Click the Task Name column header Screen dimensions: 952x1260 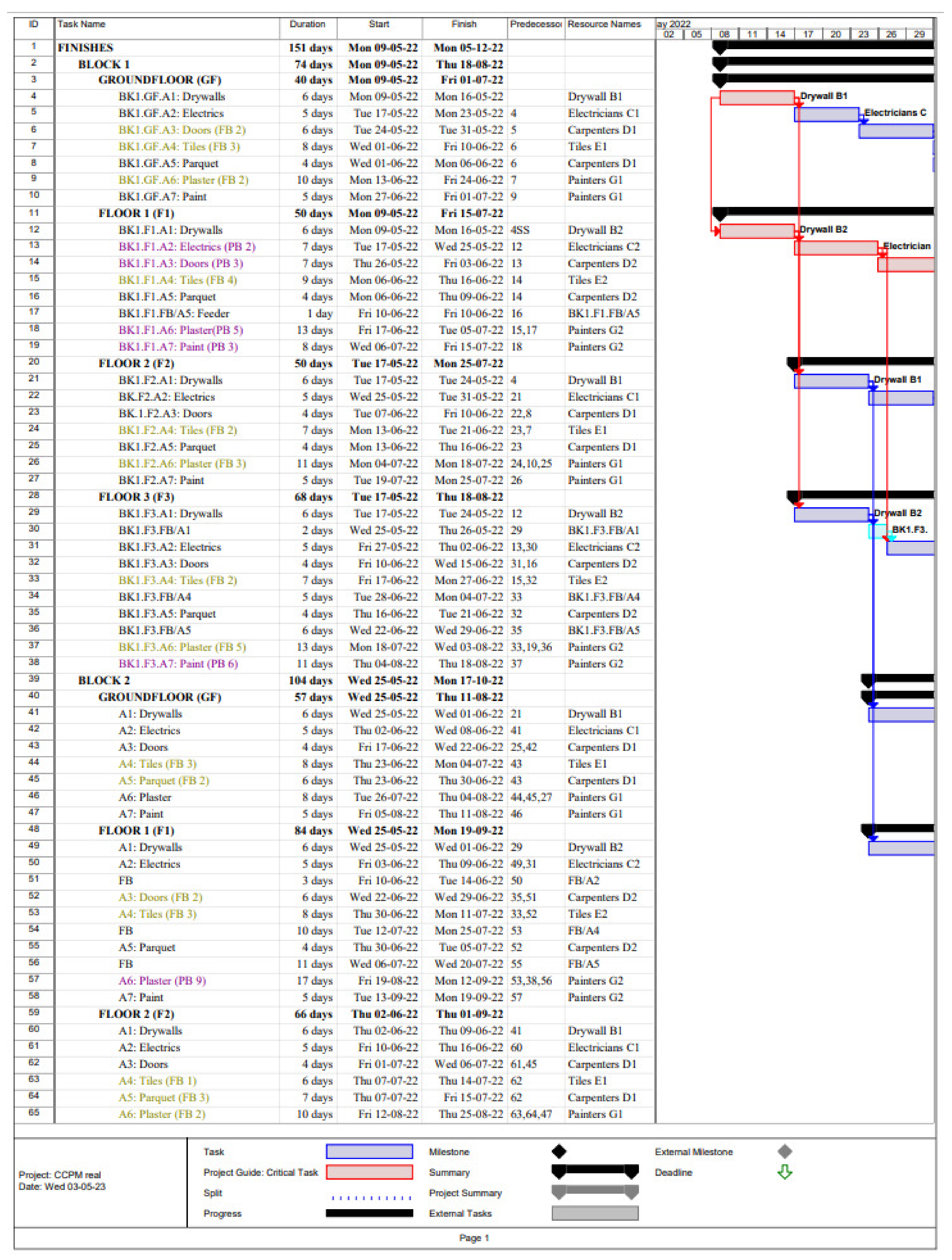click(x=81, y=24)
